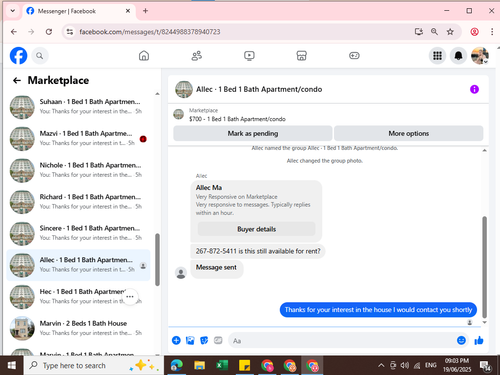This screenshot has height=375, width=500.
Task: Open the Windows Start menu
Action: (x=12, y=365)
